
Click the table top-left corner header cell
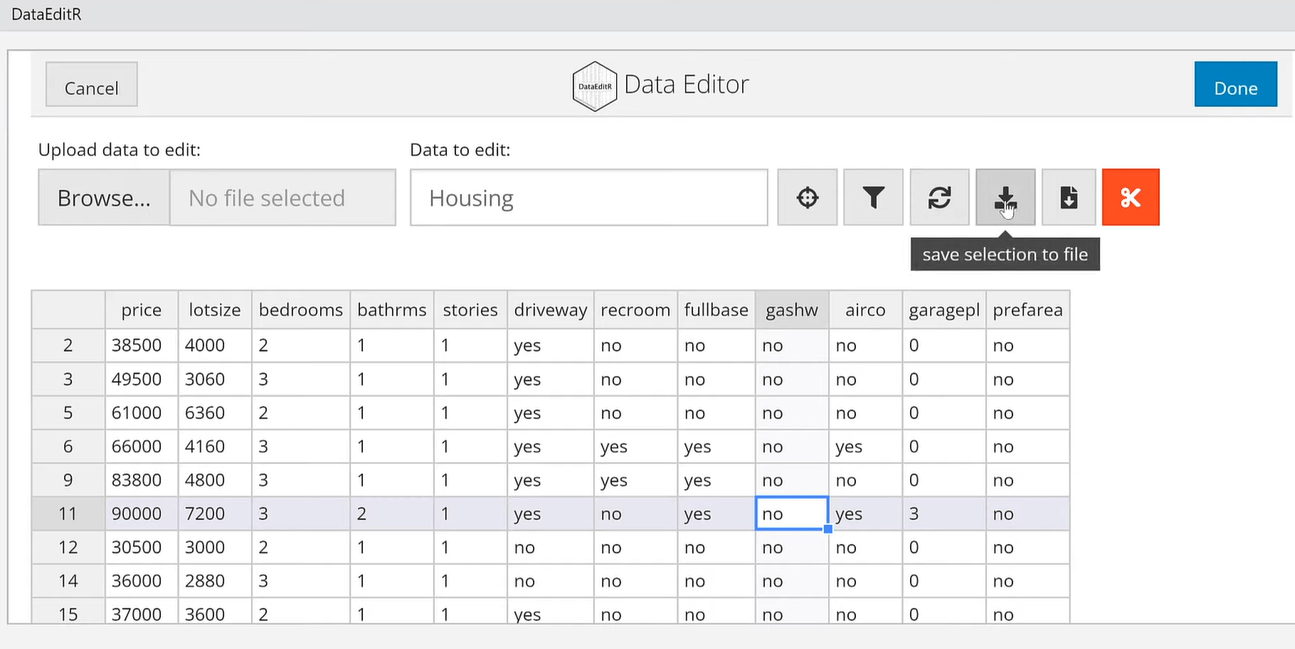[x=68, y=310]
